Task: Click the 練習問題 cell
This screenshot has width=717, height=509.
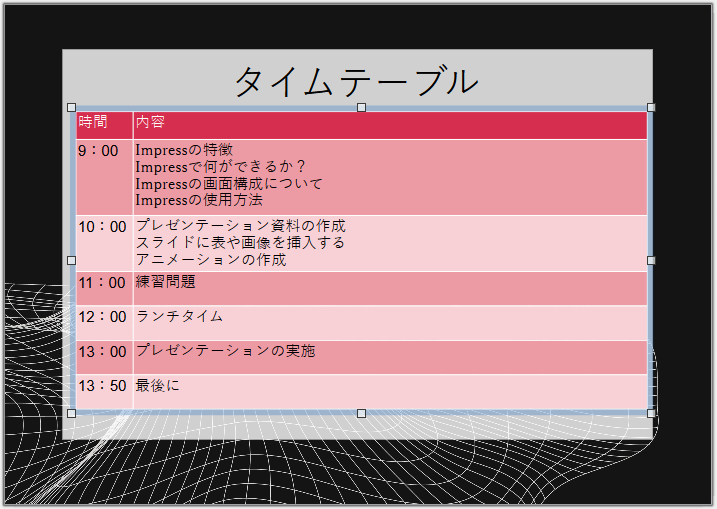Action: point(391,288)
